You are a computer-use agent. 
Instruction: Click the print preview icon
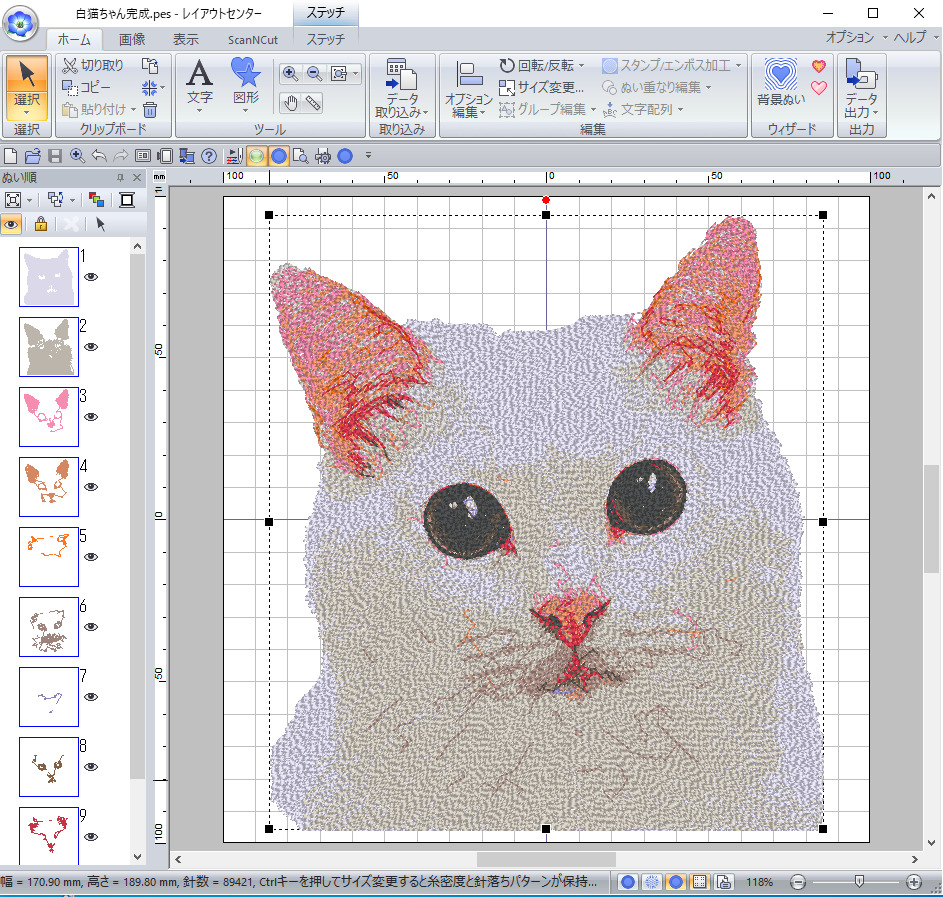pos(300,156)
